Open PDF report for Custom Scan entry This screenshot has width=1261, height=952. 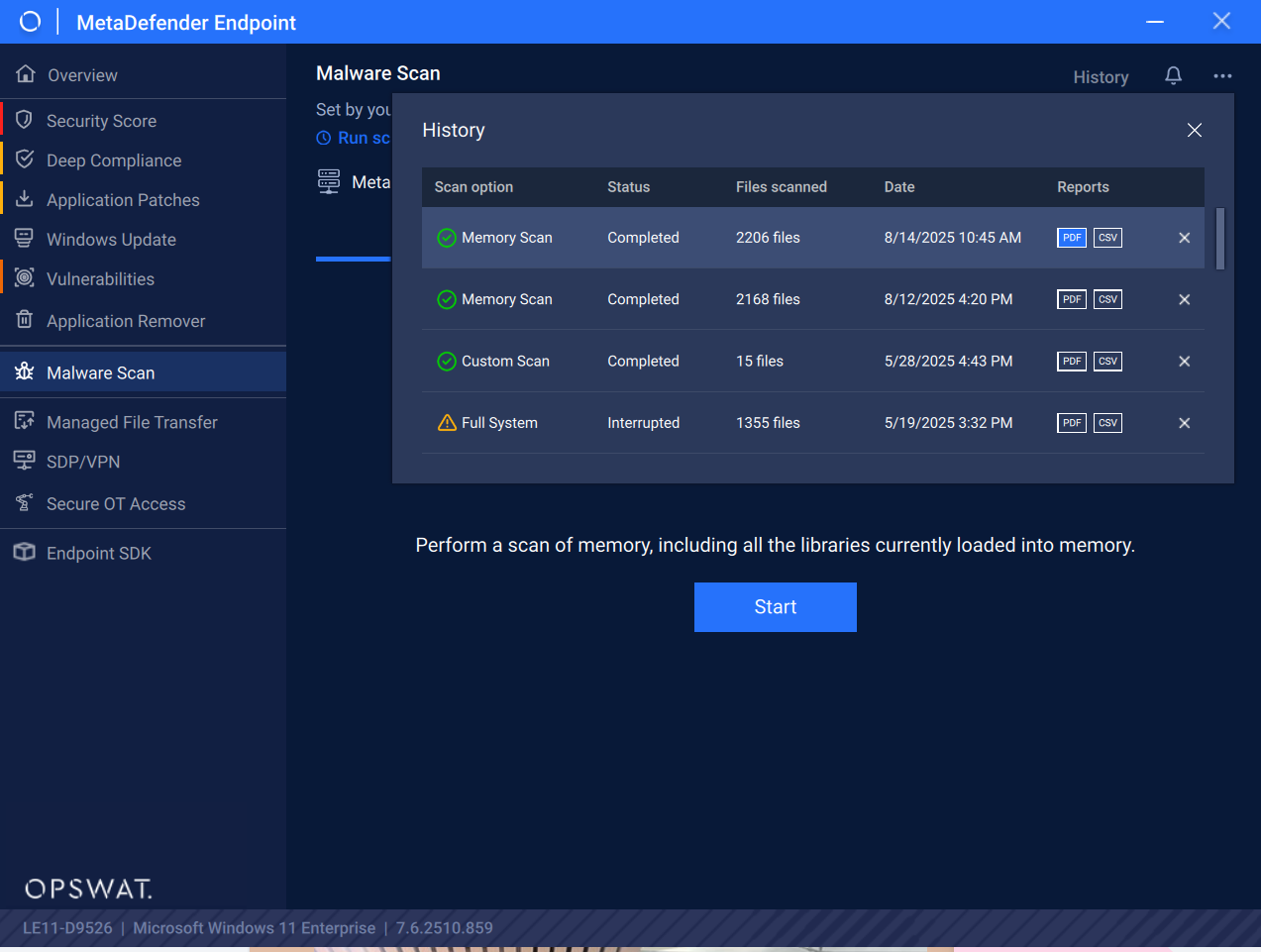(x=1071, y=362)
